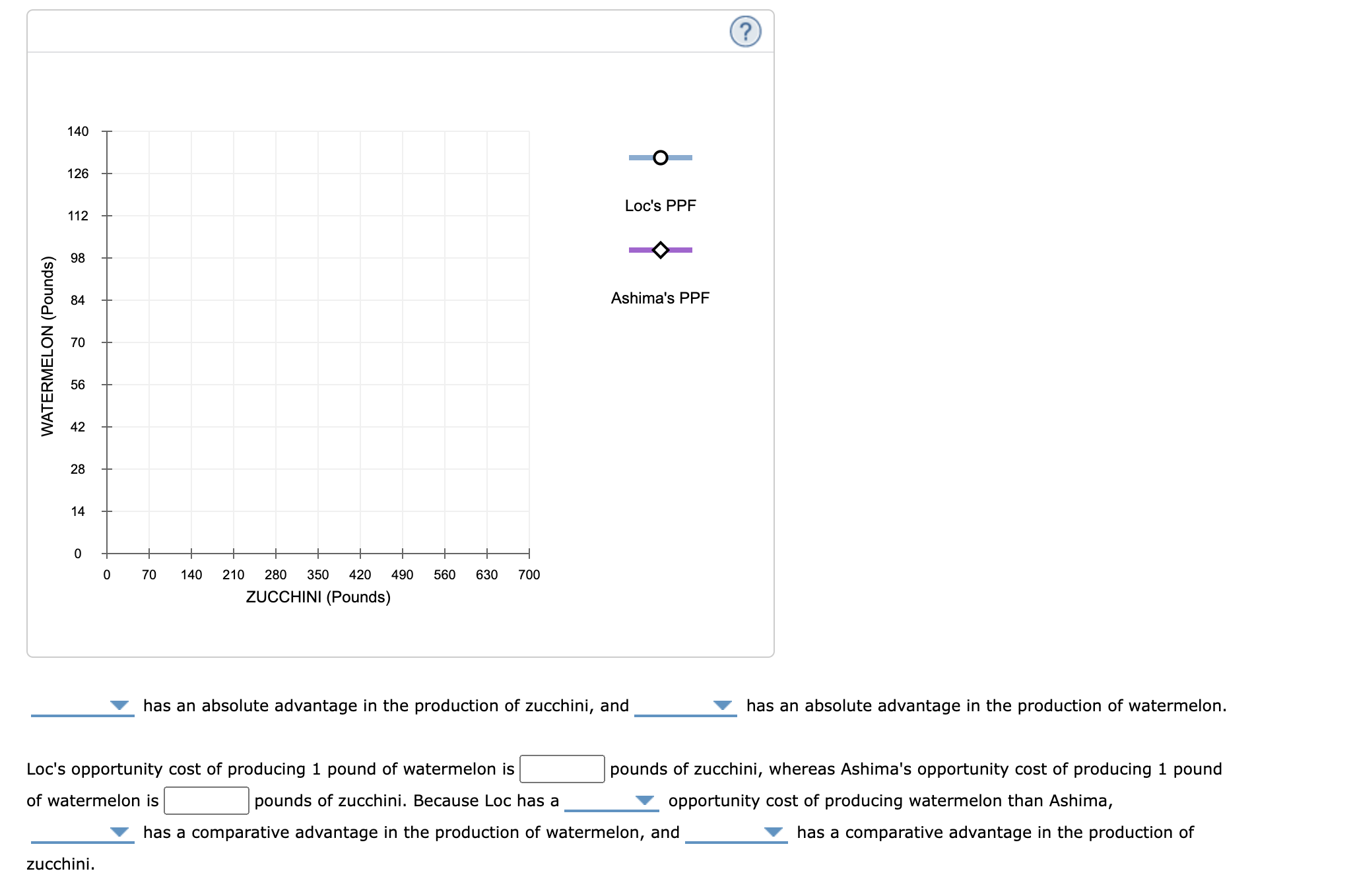Click the 140 tick on watermelon axis
This screenshot has height=896, width=1353.
78,131
